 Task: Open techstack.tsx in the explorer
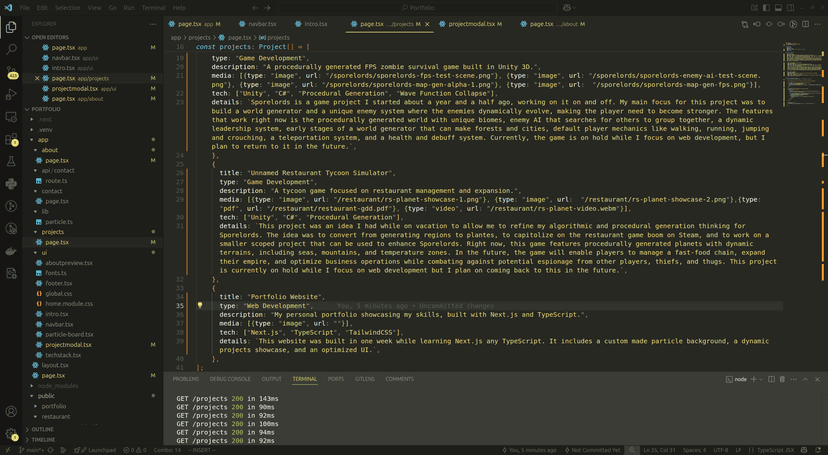click(x=63, y=355)
